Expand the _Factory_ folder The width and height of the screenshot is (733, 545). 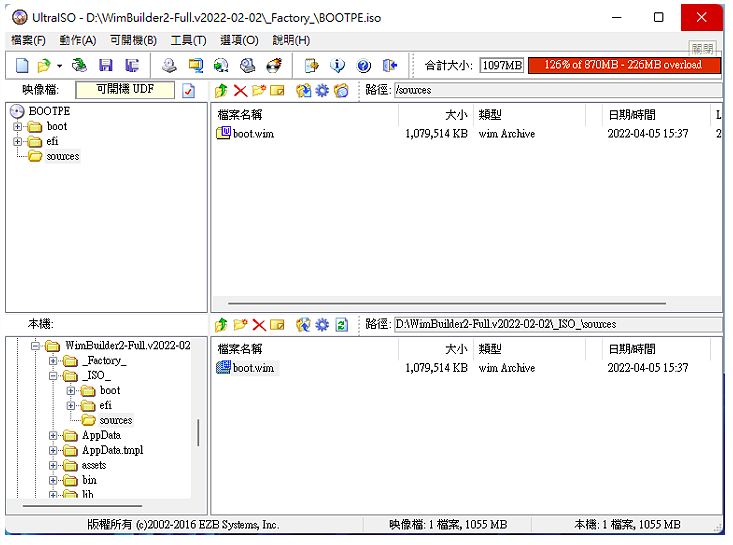click(53, 361)
